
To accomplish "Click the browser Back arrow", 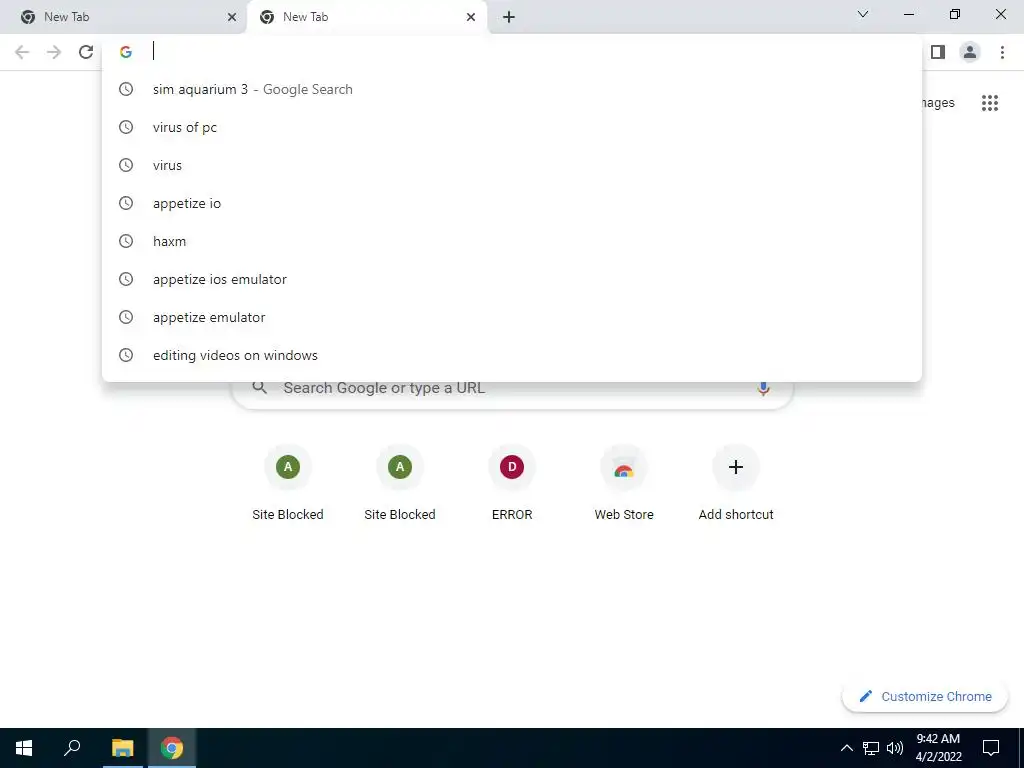I will point(22,52).
